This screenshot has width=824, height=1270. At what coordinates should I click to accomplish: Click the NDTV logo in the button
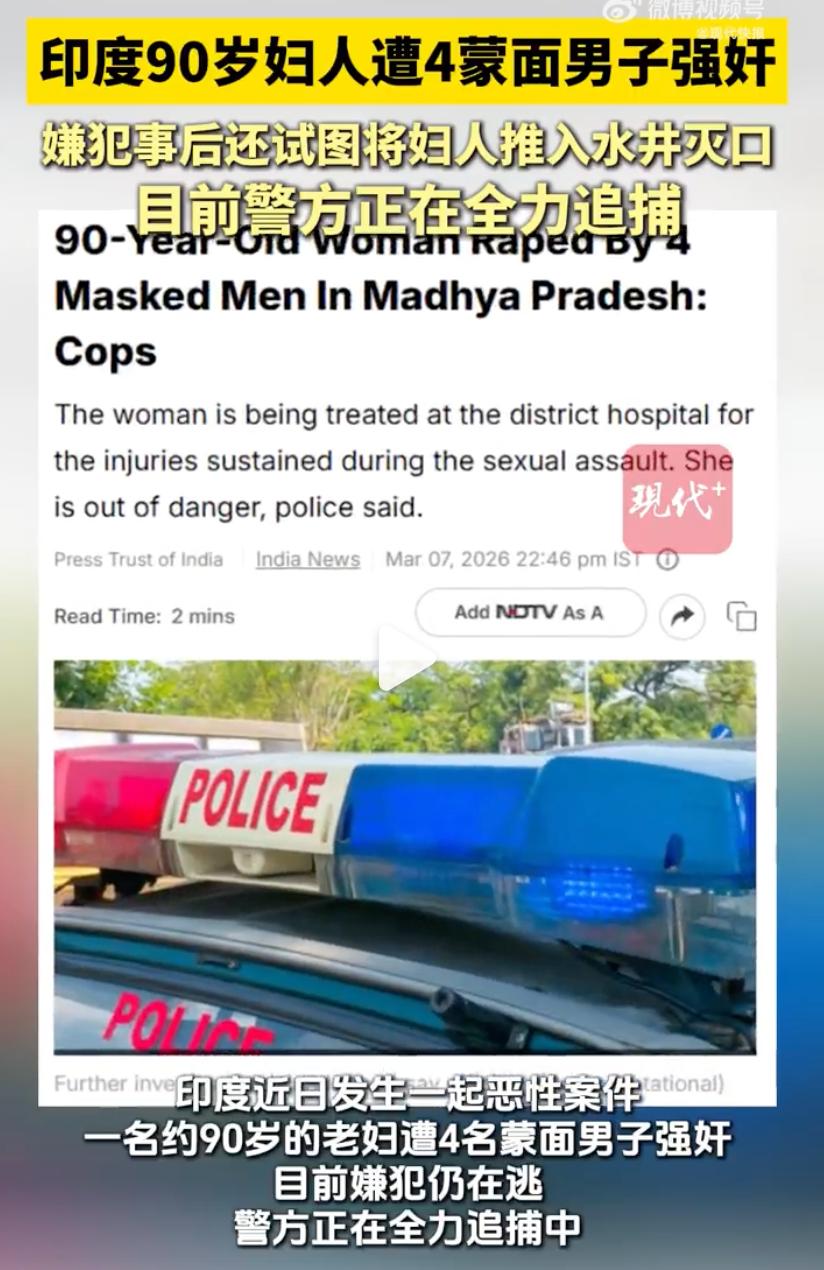coord(526,612)
